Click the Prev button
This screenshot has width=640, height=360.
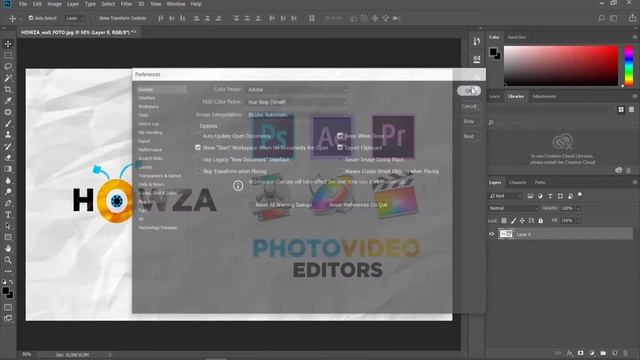469,121
